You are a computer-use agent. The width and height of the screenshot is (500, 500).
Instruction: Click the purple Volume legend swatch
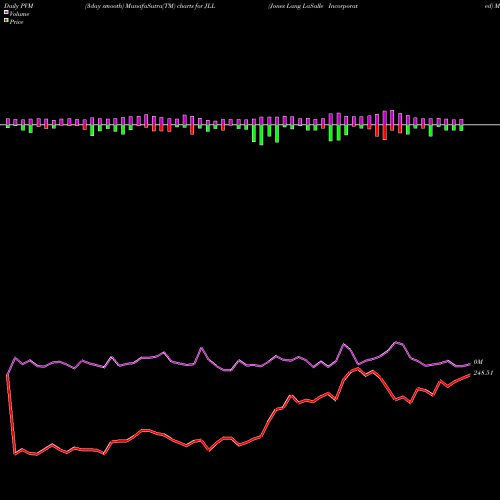tap(6, 13)
